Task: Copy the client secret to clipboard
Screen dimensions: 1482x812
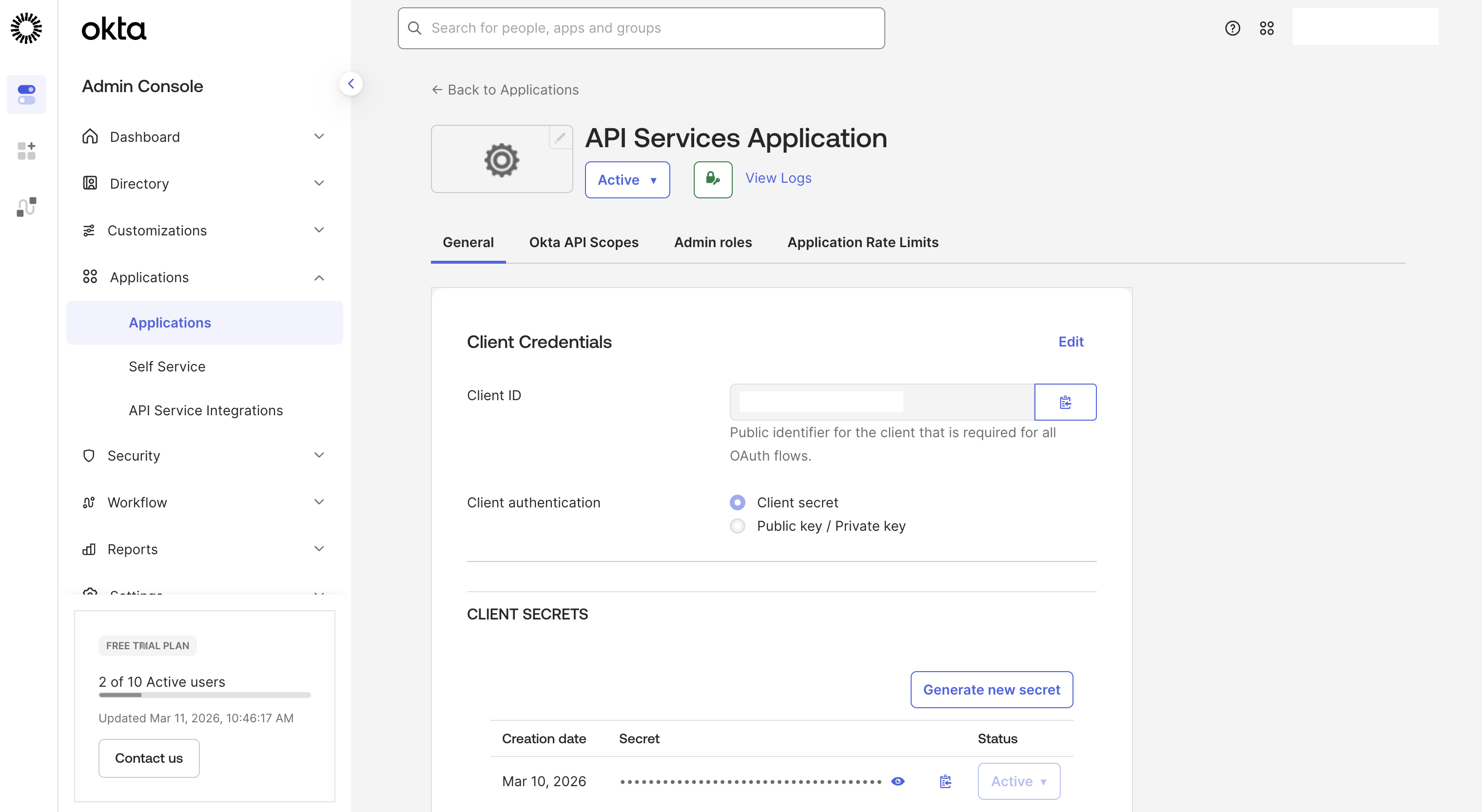Action: [x=945, y=781]
